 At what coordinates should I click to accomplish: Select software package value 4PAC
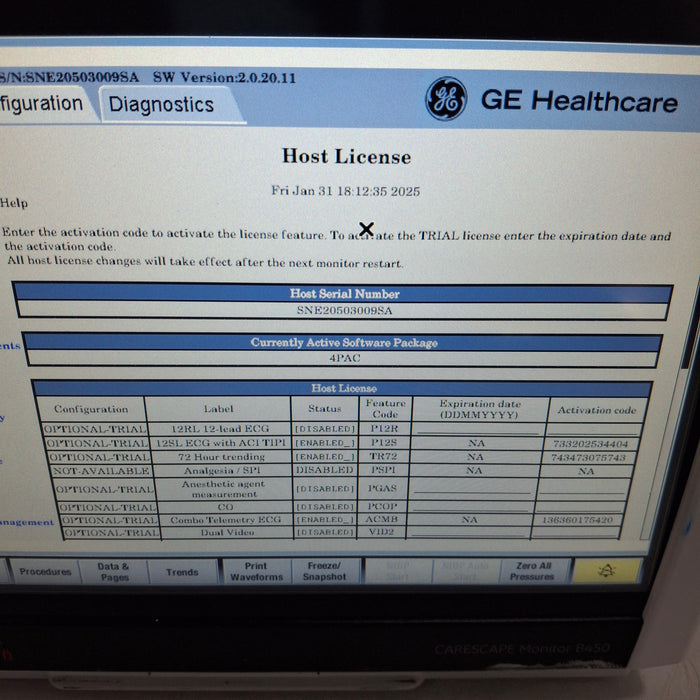[x=345, y=358]
